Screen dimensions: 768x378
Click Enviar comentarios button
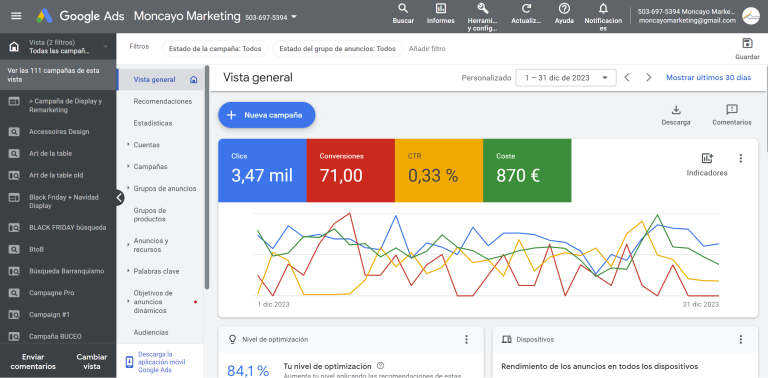point(33,361)
